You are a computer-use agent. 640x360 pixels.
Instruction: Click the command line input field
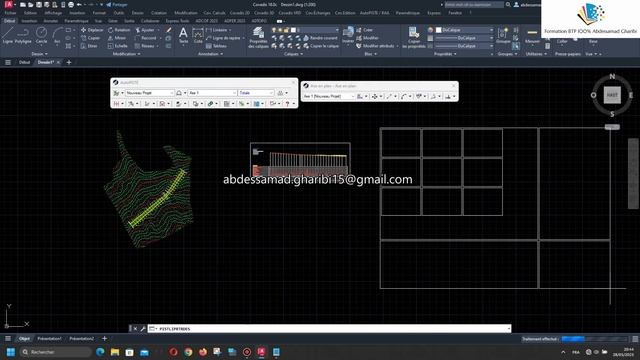[329, 329]
